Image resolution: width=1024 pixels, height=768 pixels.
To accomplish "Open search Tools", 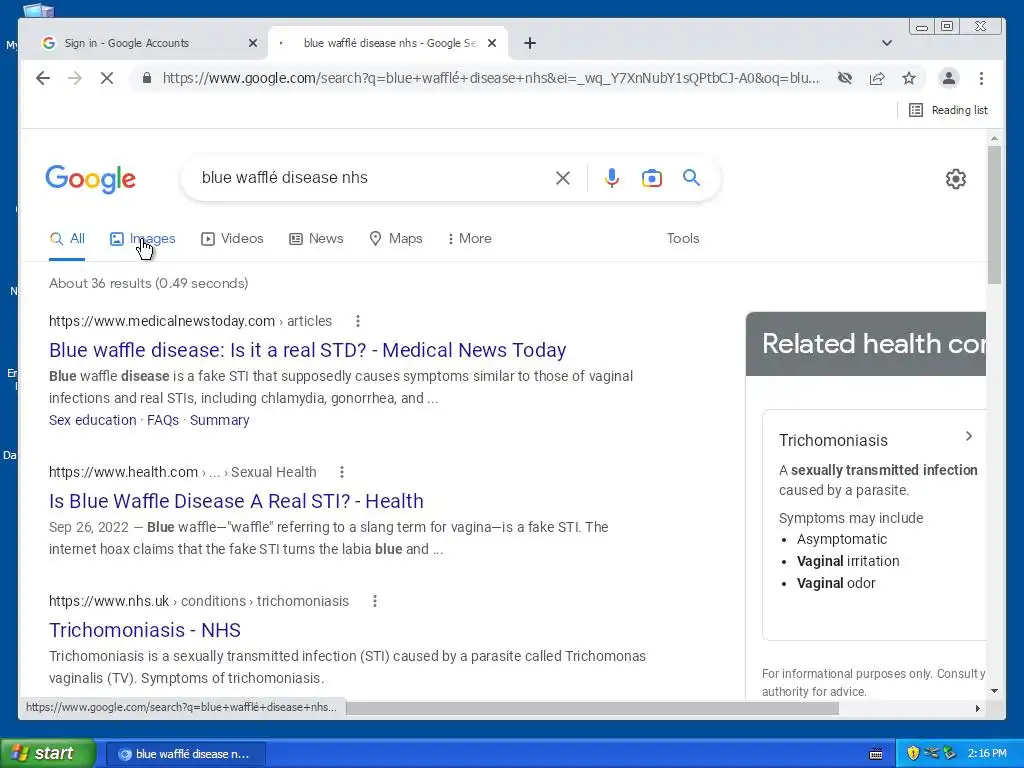I will tap(683, 239).
